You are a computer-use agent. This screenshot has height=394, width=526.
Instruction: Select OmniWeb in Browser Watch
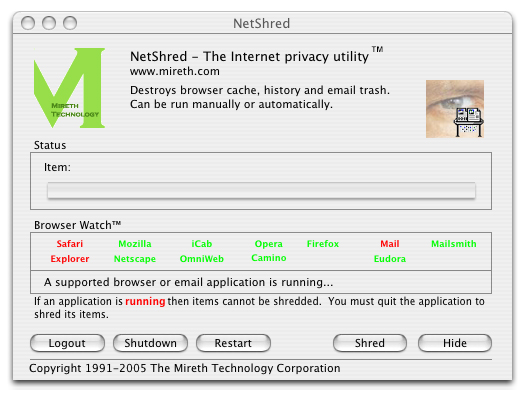pyautogui.click(x=202, y=259)
